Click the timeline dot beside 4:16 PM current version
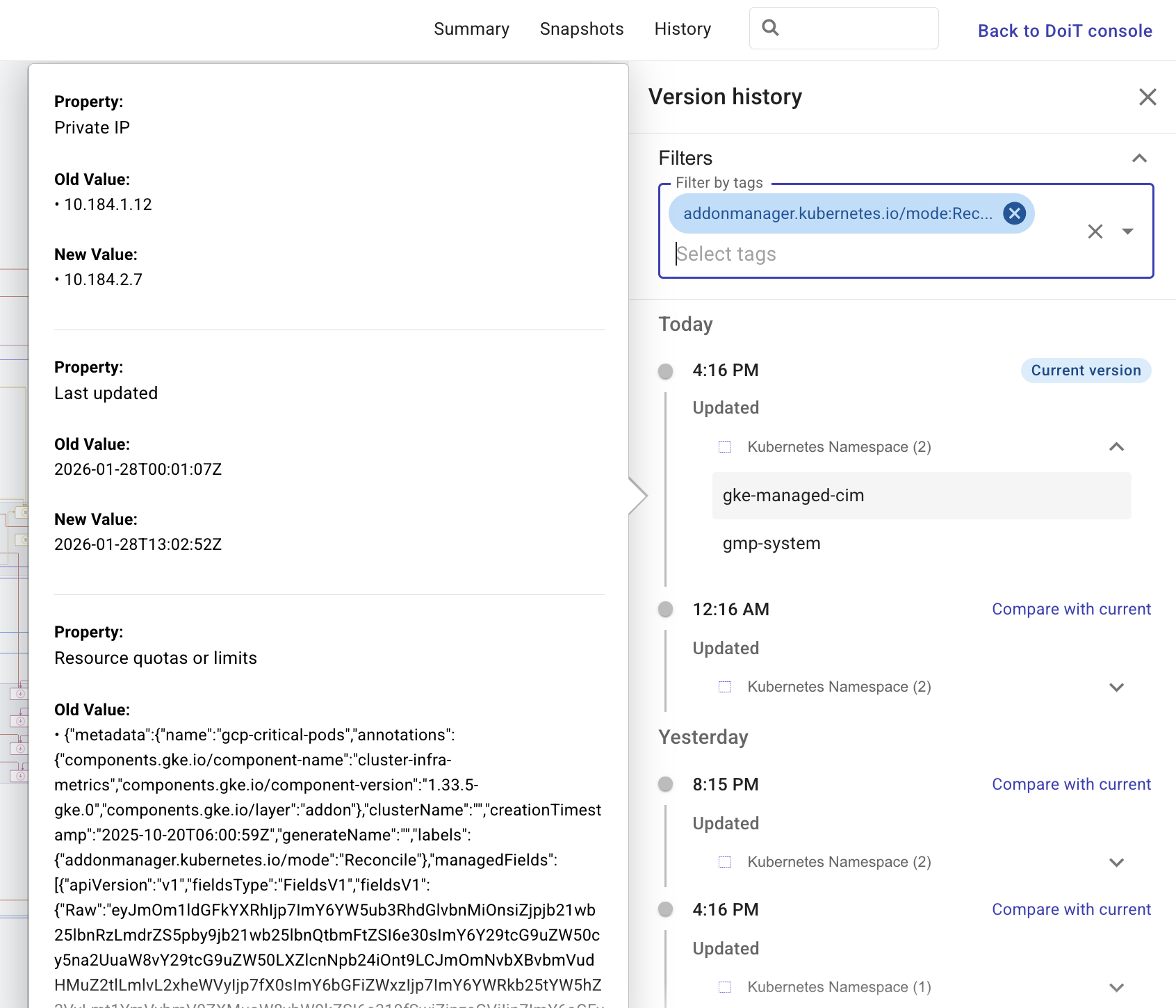Image resolution: width=1176 pixels, height=1008 pixels. point(665,371)
